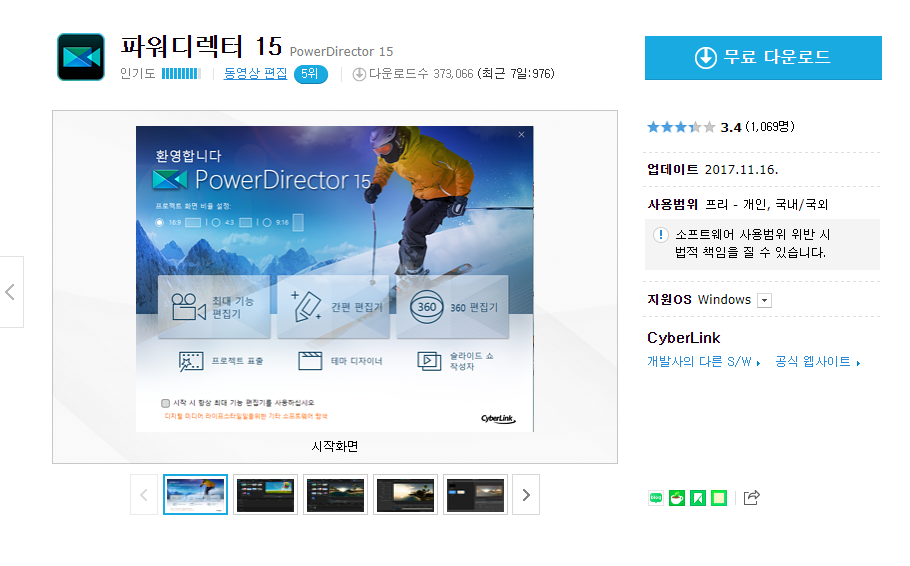Open the 공식 웹사이트 link
Image resolution: width=910 pixels, height=566 pixels.
(x=817, y=362)
